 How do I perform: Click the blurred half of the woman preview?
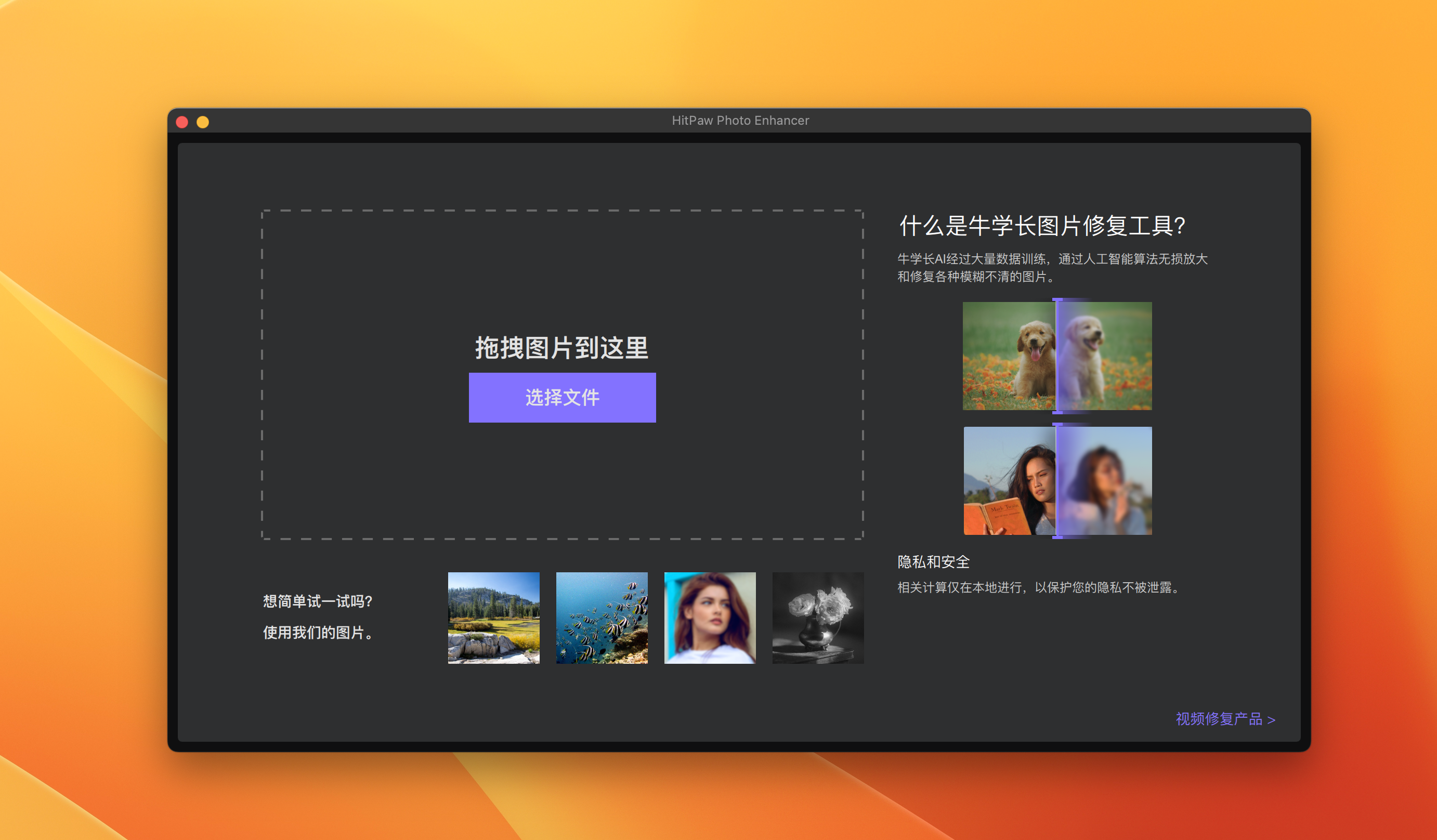click(x=1105, y=480)
